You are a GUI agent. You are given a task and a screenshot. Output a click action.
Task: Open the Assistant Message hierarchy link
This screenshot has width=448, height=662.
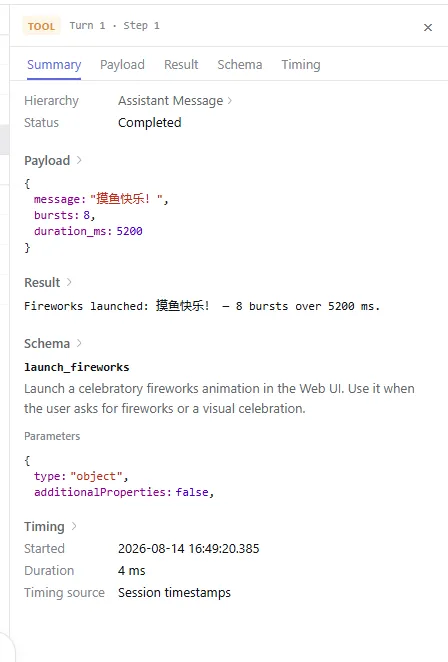pyautogui.click(x=171, y=100)
